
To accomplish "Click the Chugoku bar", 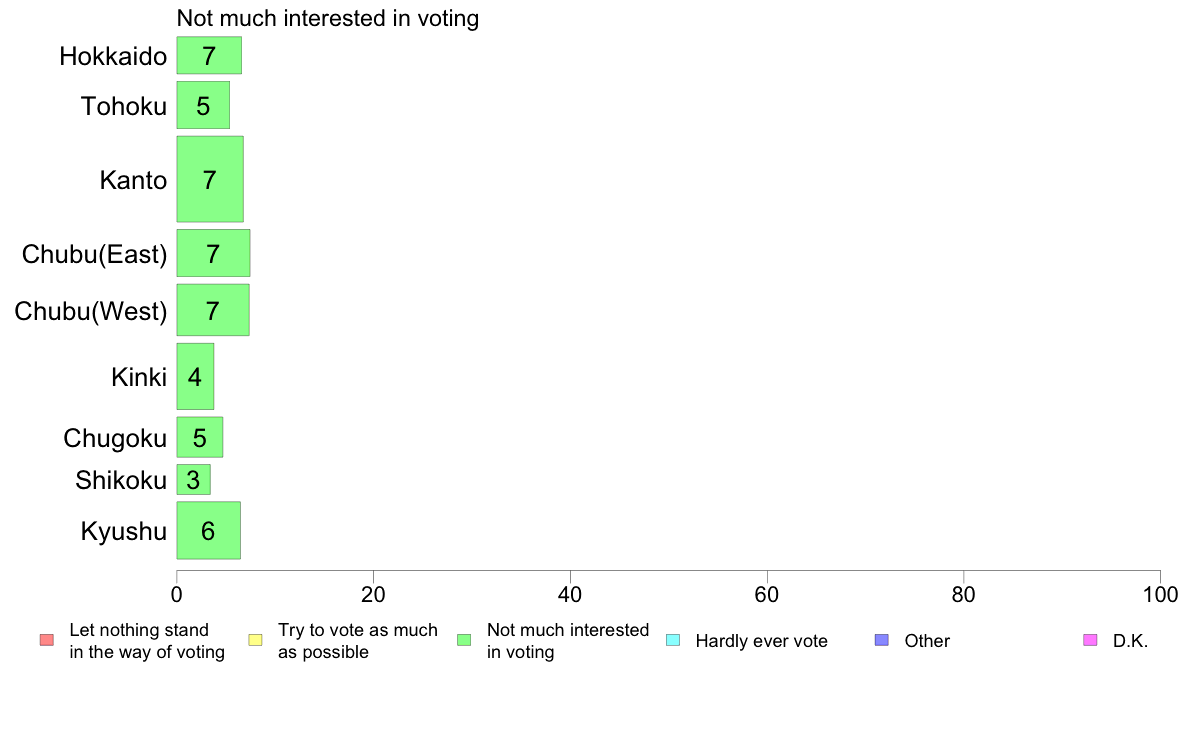I will [x=200, y=437].
